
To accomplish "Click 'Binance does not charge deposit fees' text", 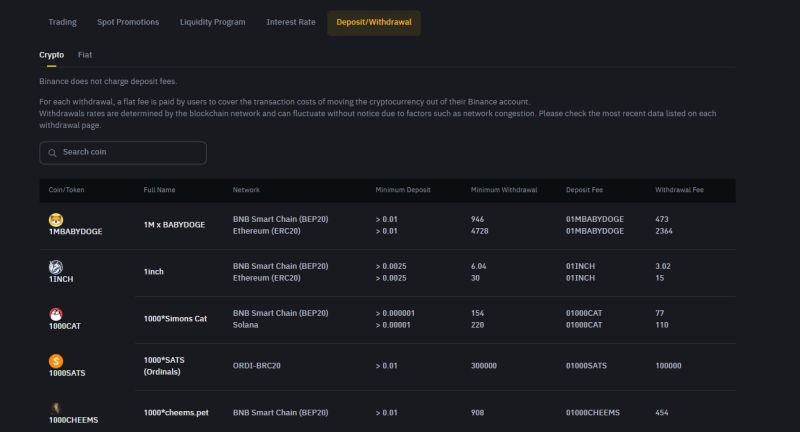I will click(x=108, y=81).
